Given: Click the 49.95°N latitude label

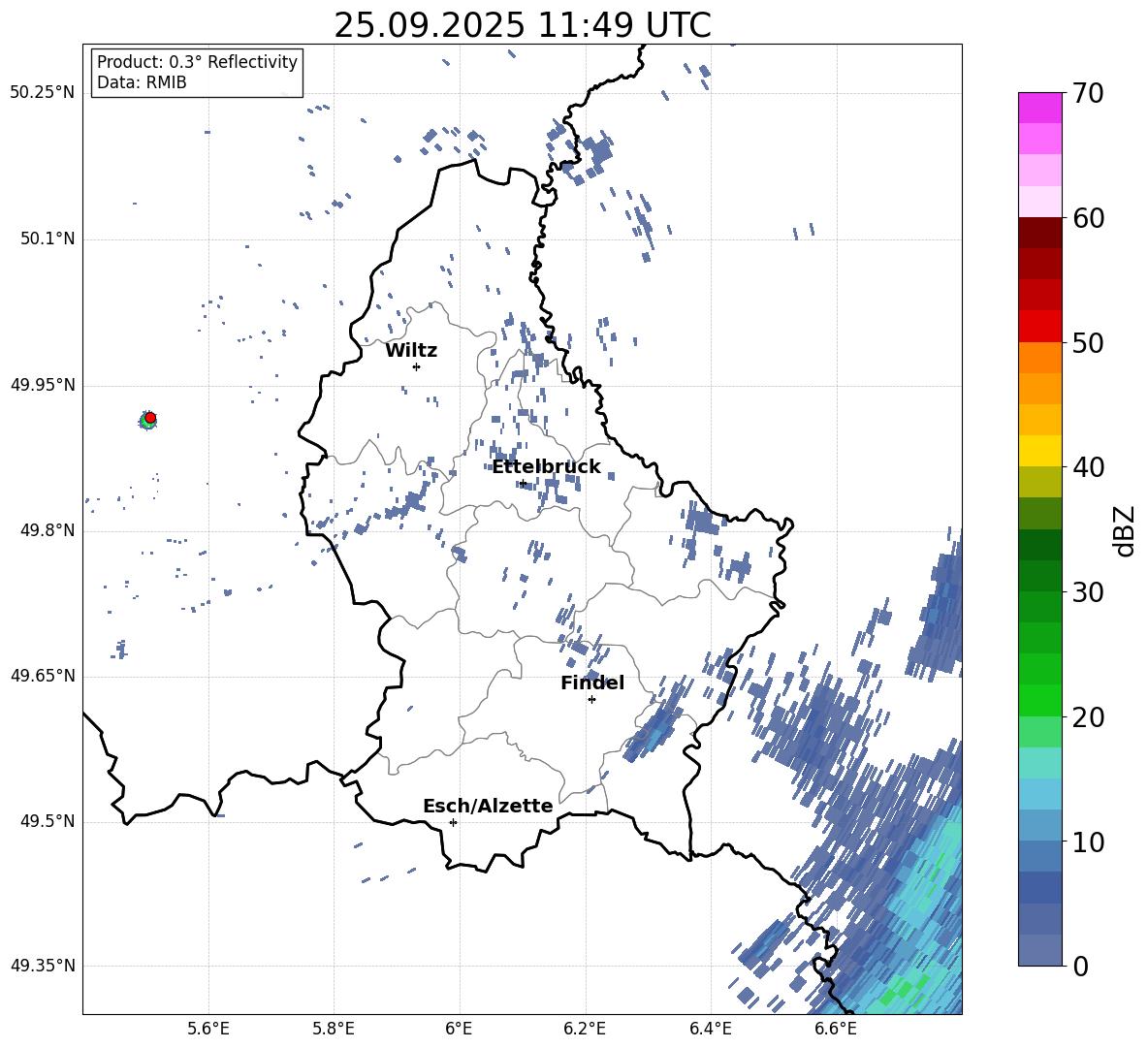Looking at the screenshot, I should (43, 385).
